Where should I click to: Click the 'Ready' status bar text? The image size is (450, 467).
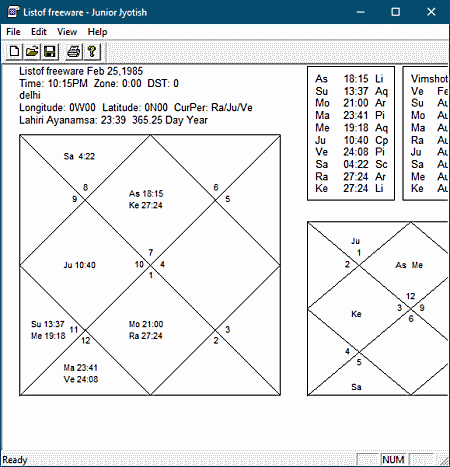(x=15, y=460)
